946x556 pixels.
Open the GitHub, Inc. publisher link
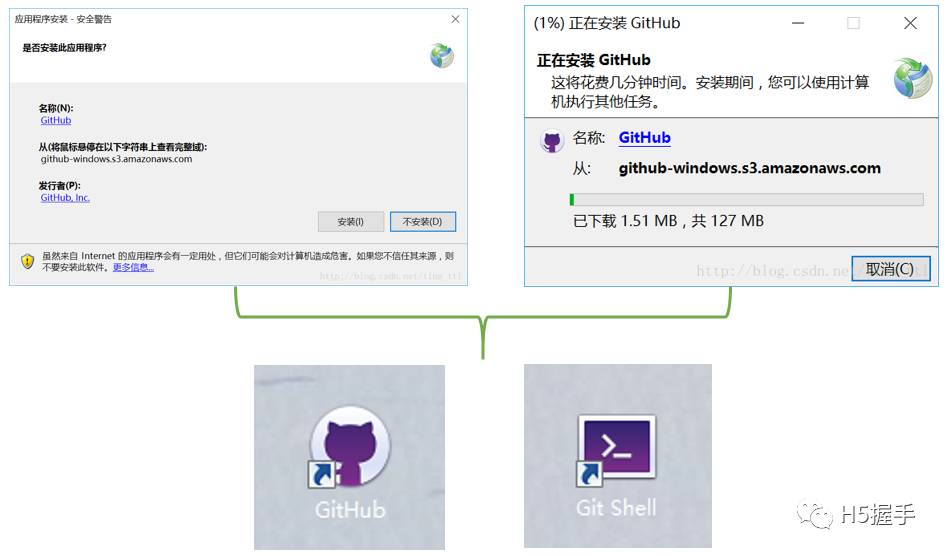point(65,198)
